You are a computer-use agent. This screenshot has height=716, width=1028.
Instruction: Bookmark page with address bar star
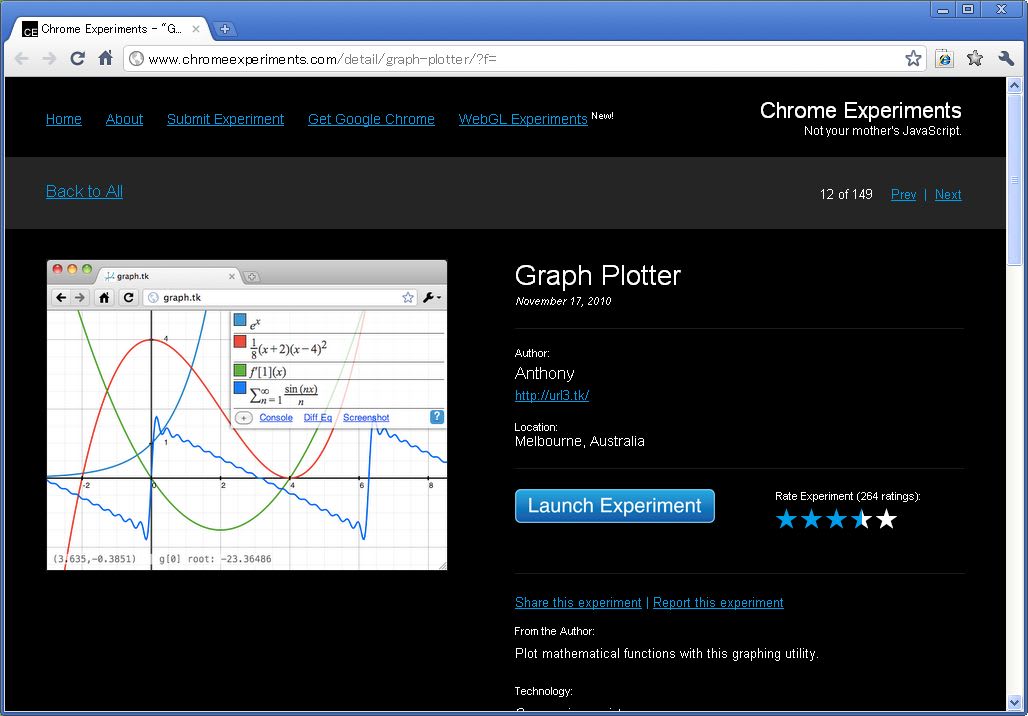point(913,59)
